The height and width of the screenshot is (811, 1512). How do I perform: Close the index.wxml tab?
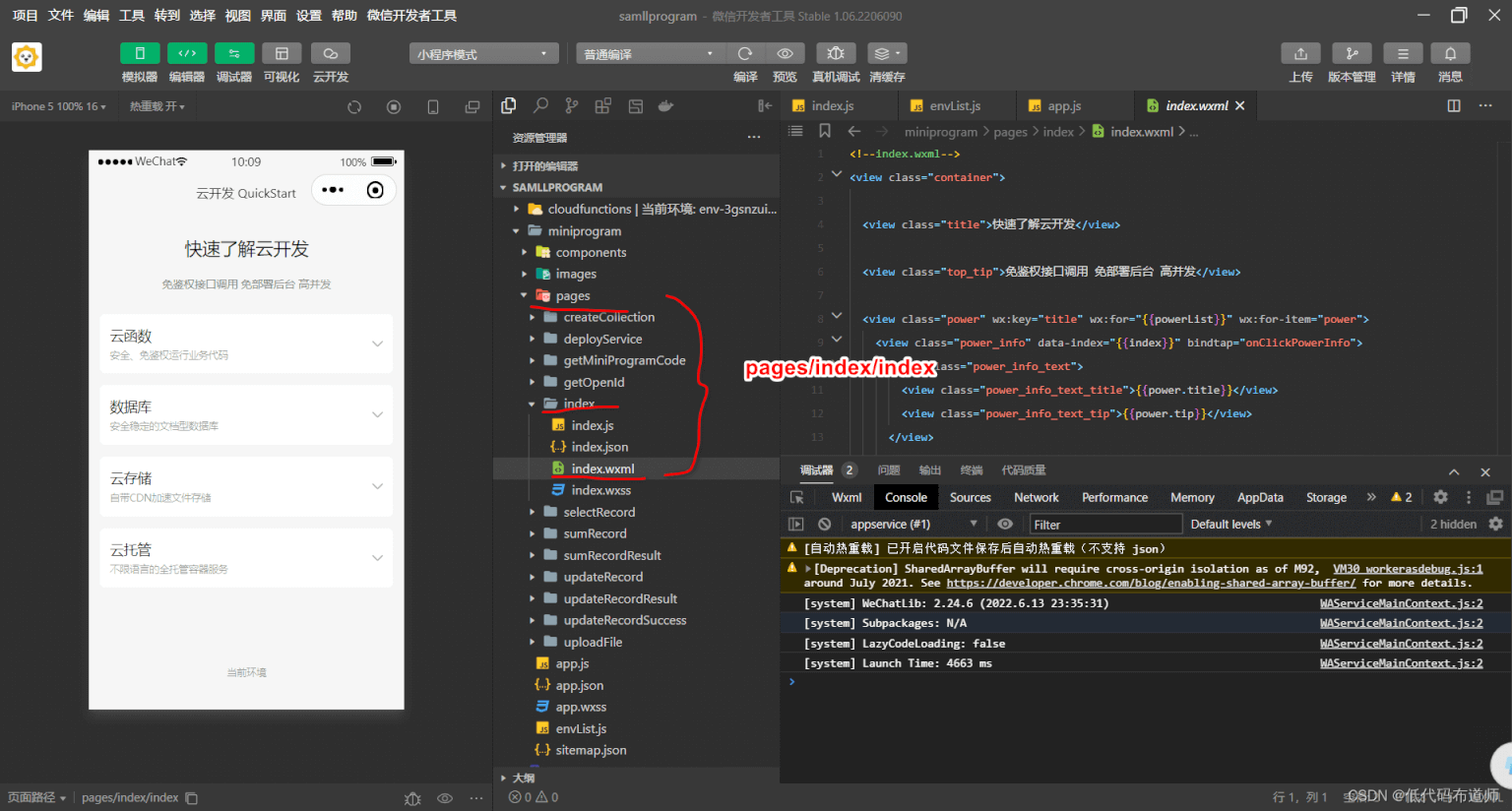pyautogui.click(x=1239, y=105)
